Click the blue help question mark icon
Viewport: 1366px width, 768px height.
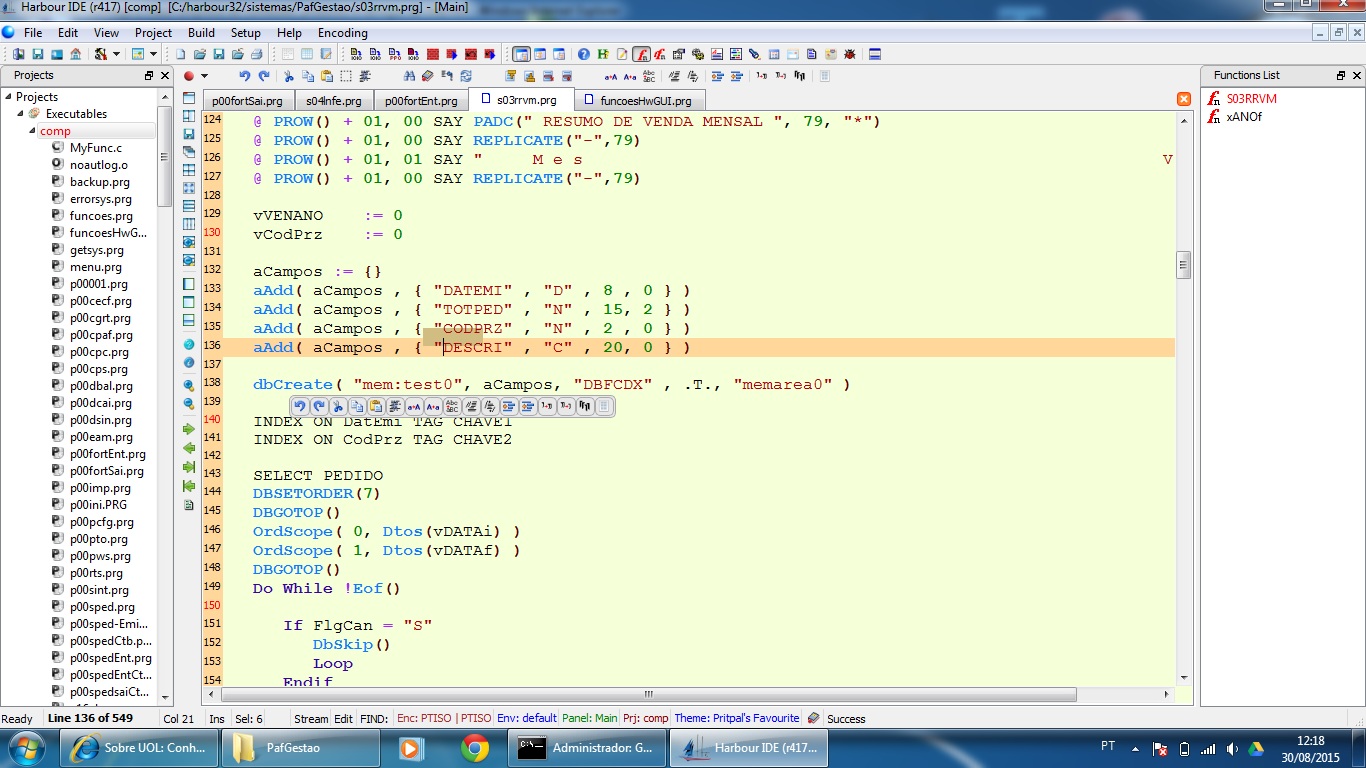click(584, 54)
